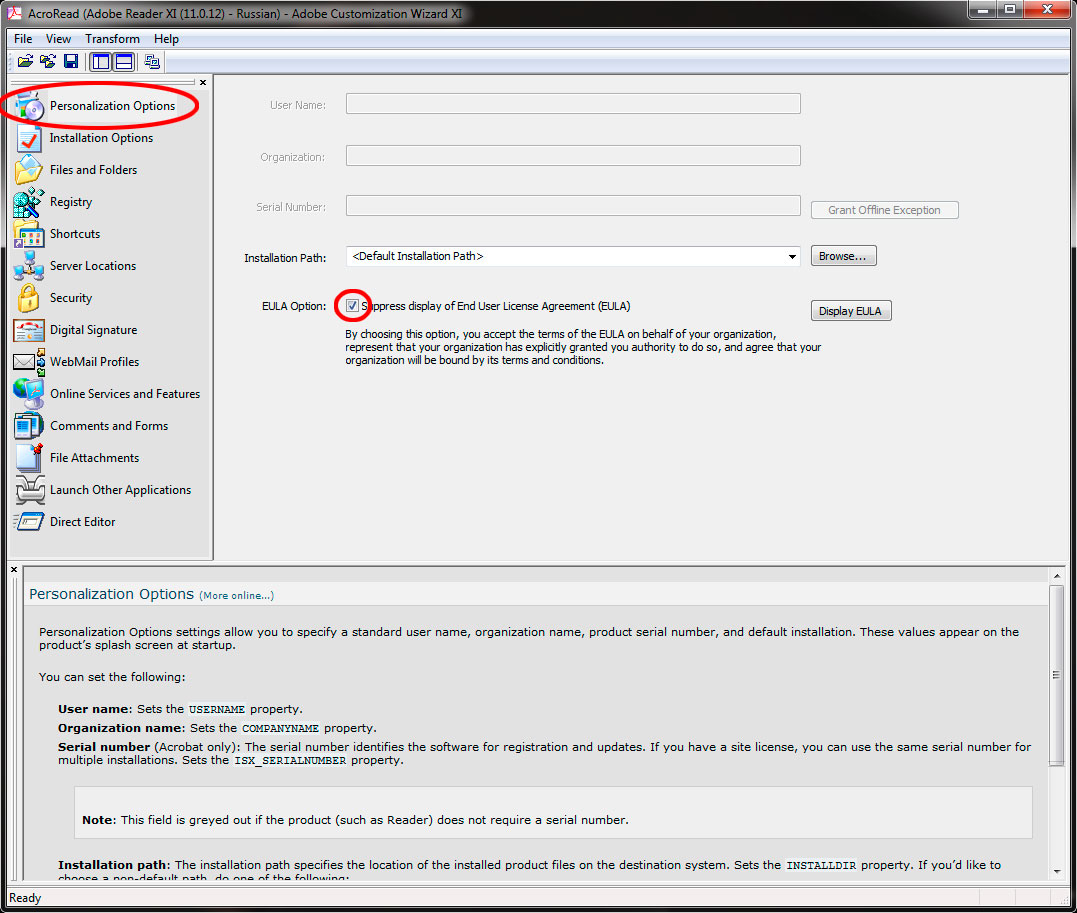Save the package with the floppy disk icon

point(71,62)
